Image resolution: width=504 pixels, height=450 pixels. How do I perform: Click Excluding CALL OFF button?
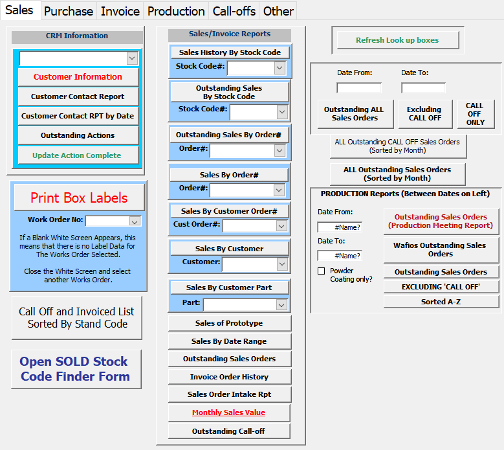pos(425,114)
